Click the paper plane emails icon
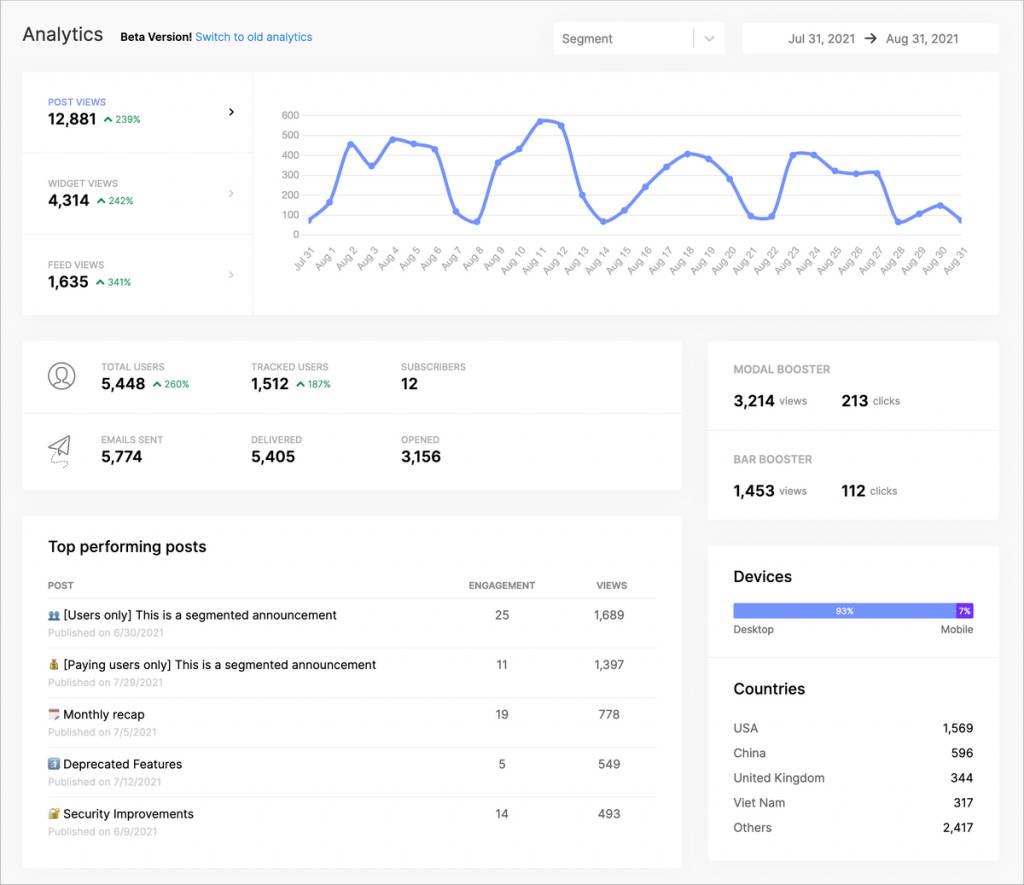Screen dimensions: 1024x885 point(59,451)
